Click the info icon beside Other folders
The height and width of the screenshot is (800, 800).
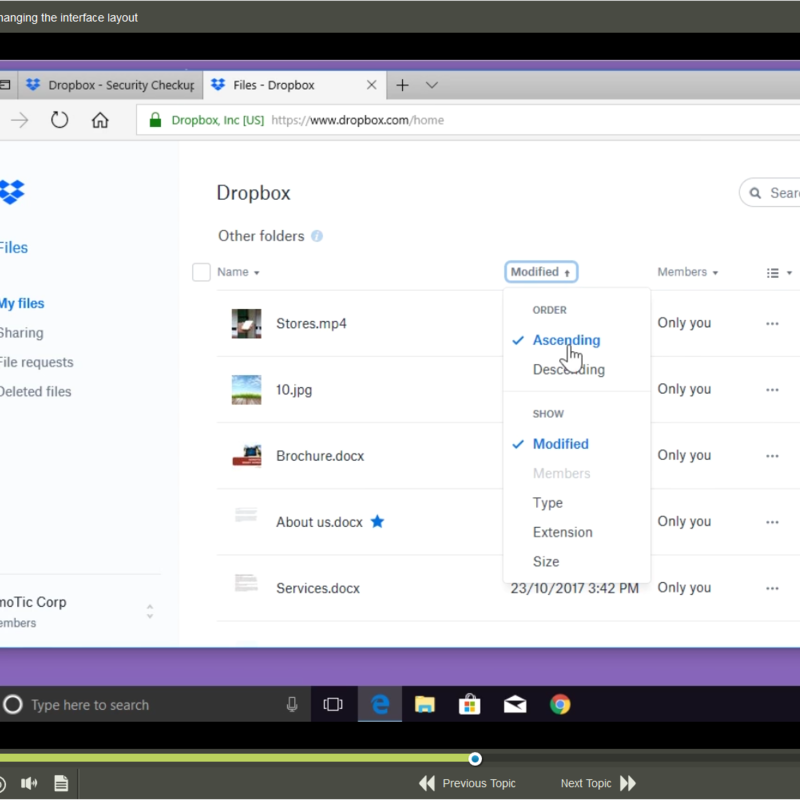(317, 236)
